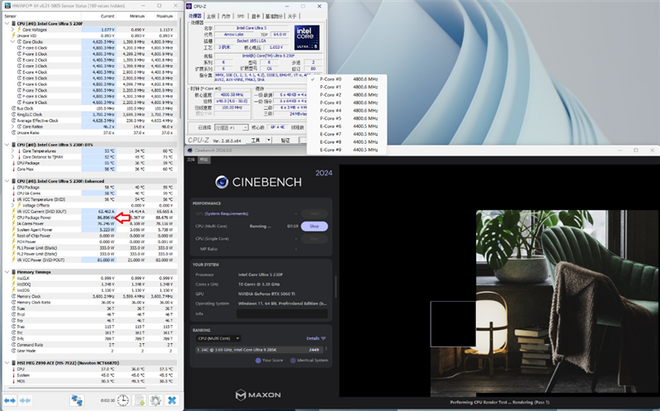Open the File menu in Cinebench

pos(192,159)
